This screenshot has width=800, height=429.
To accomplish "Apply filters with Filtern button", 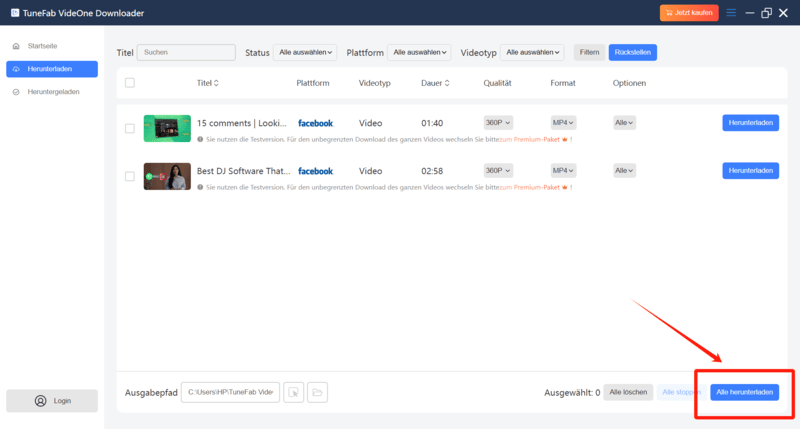I will click(x=589, y=52).
